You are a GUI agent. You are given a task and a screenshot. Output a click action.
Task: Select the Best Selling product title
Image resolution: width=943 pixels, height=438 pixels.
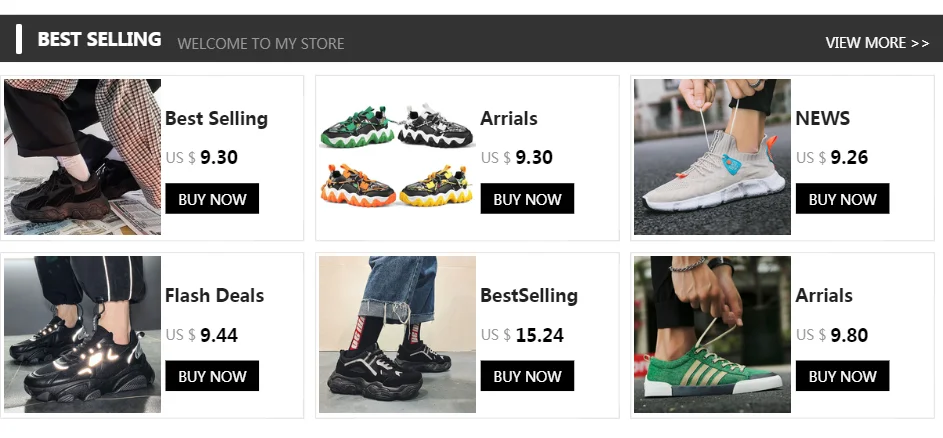(217, 119)
